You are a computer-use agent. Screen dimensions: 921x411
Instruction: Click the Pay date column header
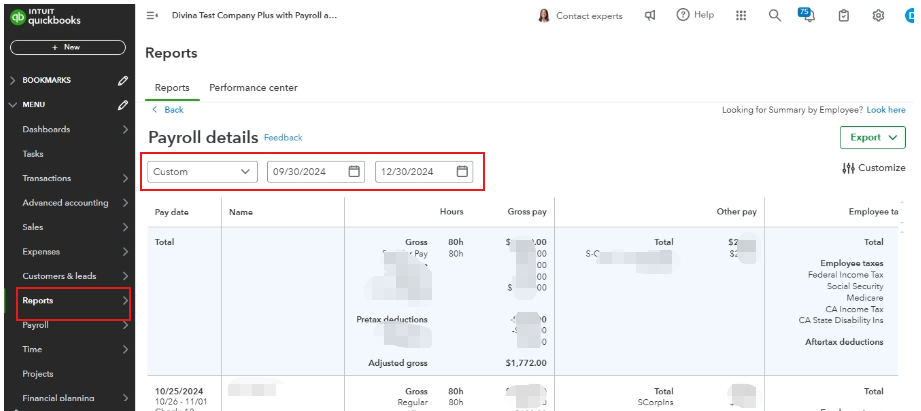(172, 212)
